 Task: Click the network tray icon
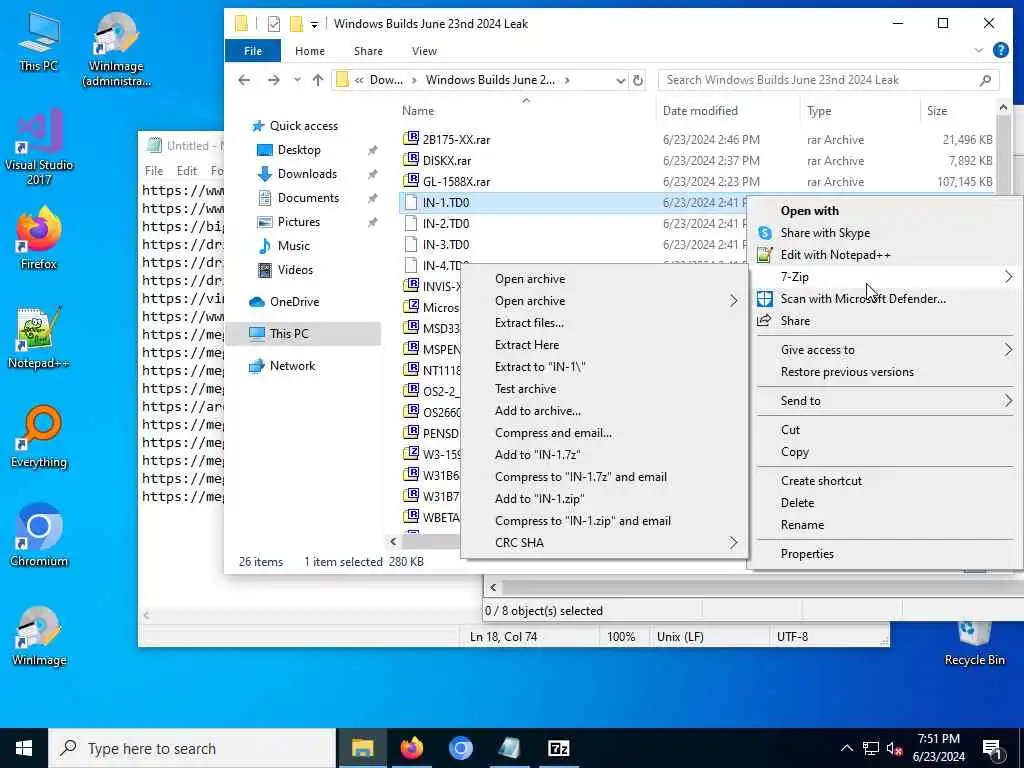pos(871,748)
